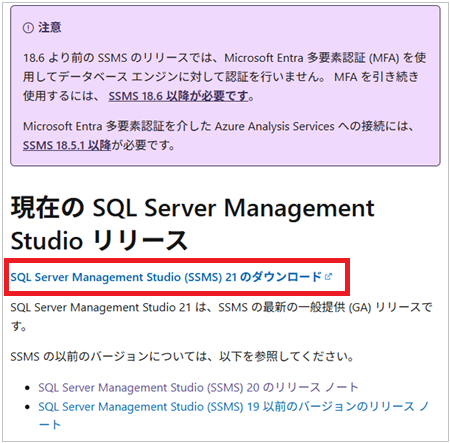The width and height of the screenshot is (450, 443).
Task: Open the 'SSMS 18.5.1 以降' link
Action: [x=67, y=145]
